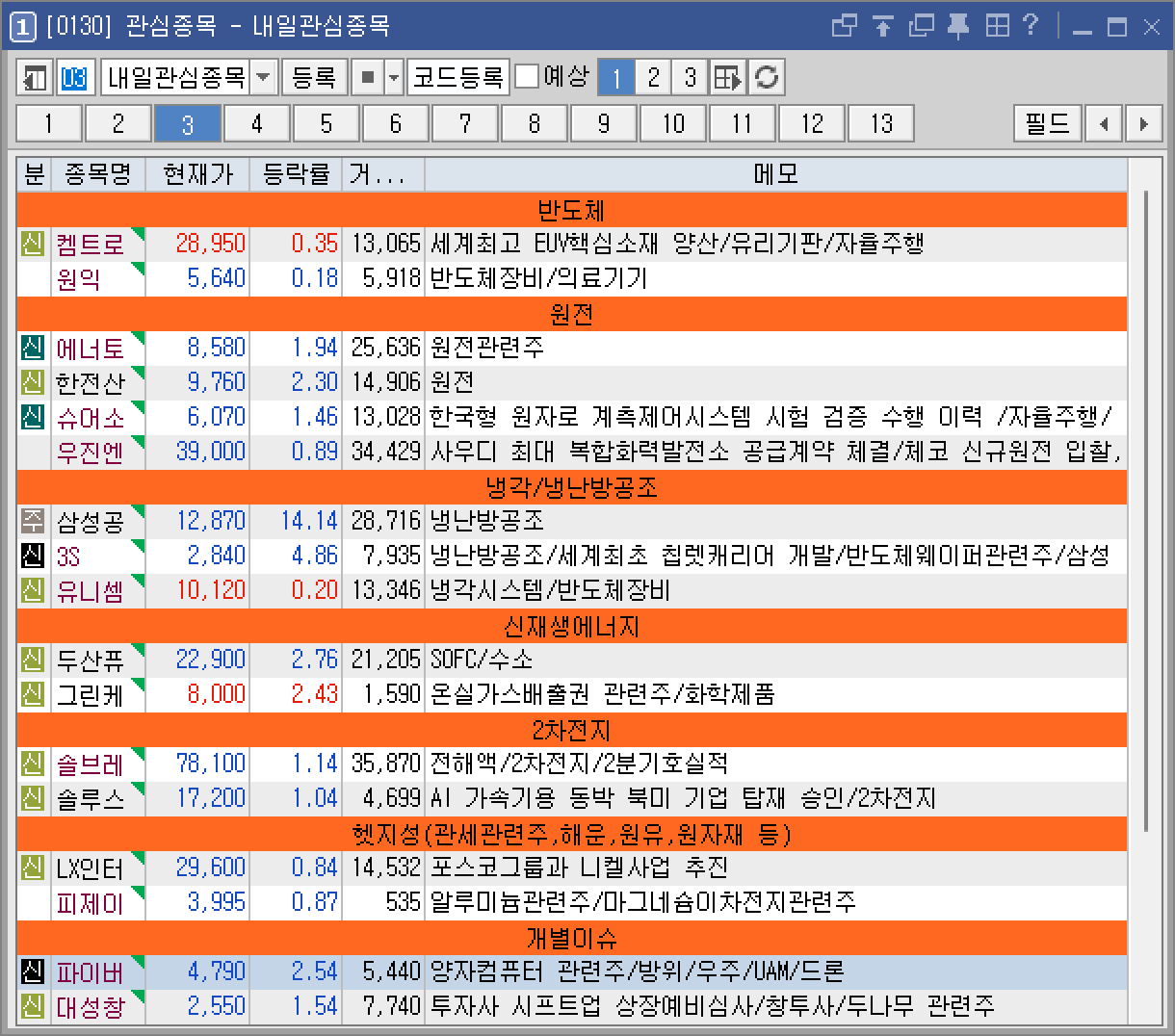This screenshot has height=1036, width=1175.
Task: Click the 코드등록 button
Action: [458, 77]
